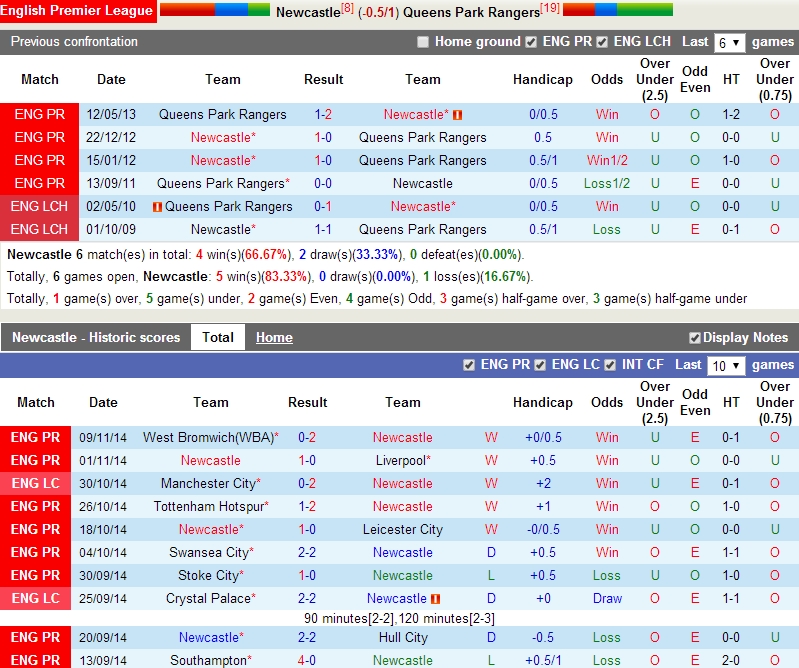Click Queens Park Rangers in header
Image resolution: width=799 pixels, height=668 pixels.
point(471,12)
